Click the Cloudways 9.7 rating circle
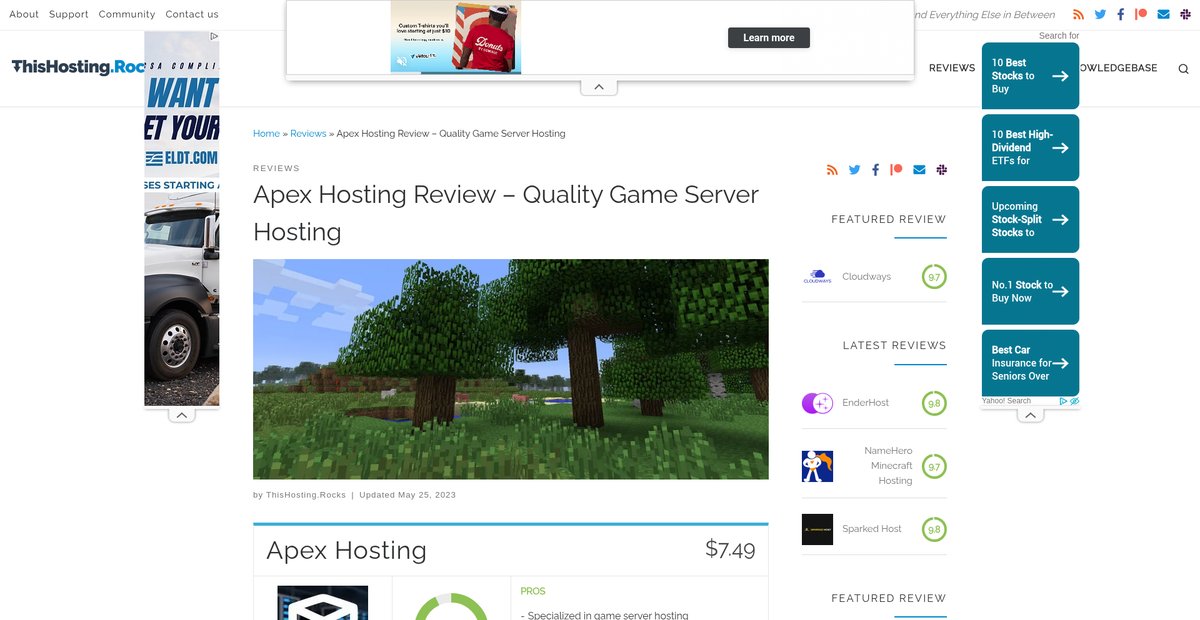Screen dimensions: 1200x620 [x=934, y=277]
